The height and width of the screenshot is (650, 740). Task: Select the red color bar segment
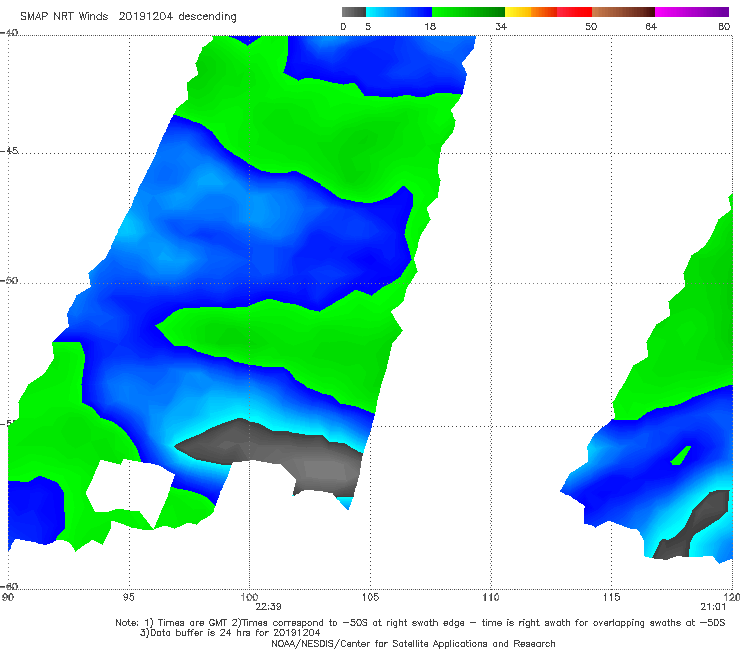click(574, 12)
